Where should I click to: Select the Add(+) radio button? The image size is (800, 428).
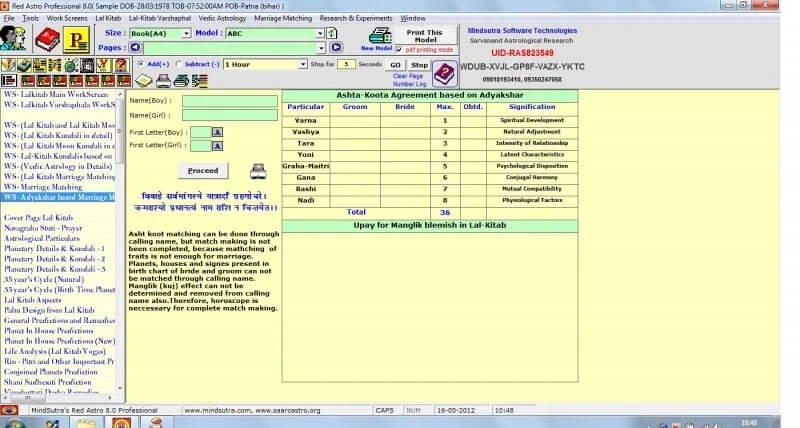tap(140, 64)
